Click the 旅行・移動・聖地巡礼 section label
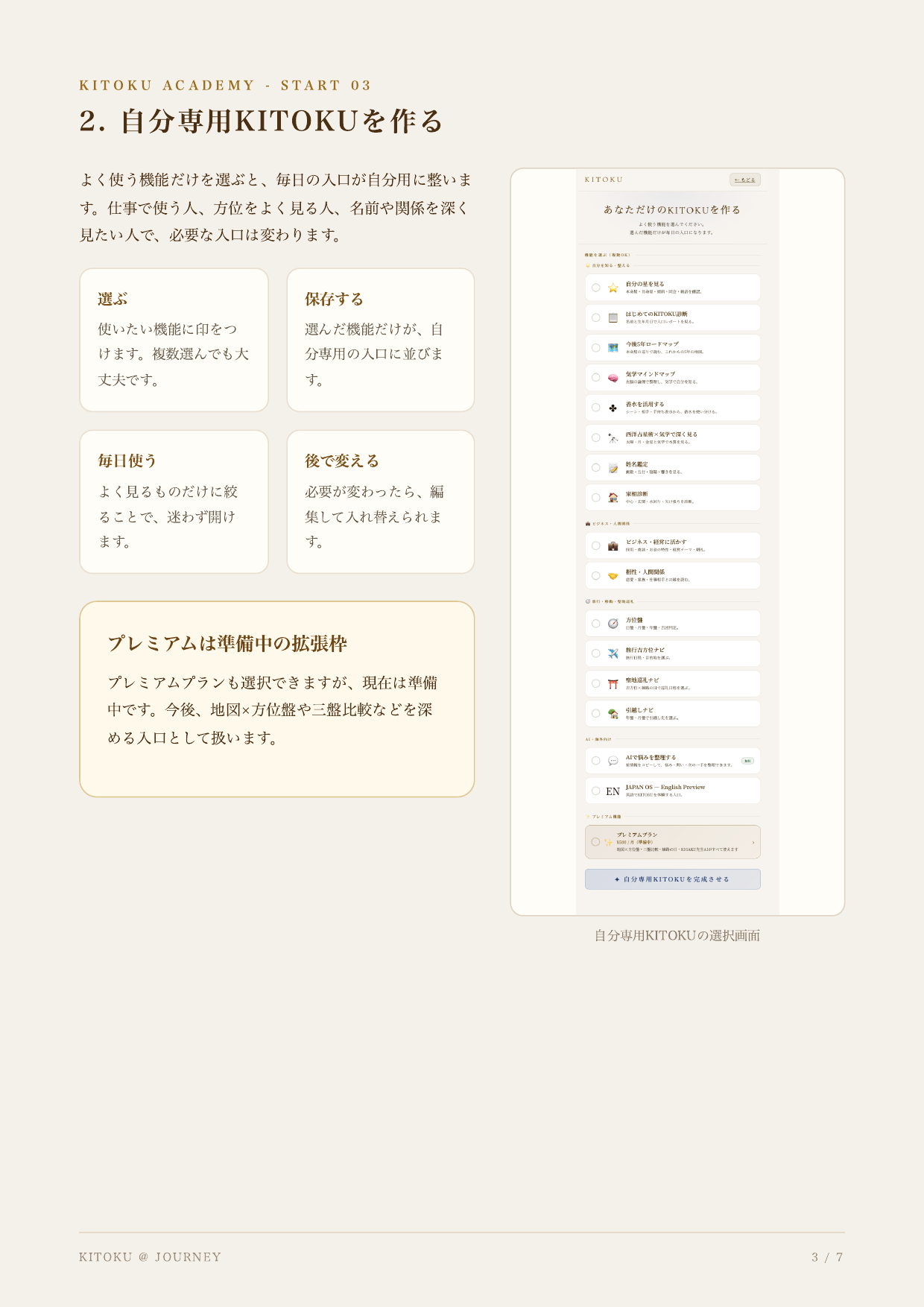Viewport: 924px width, 1307px height. (610, 601)
